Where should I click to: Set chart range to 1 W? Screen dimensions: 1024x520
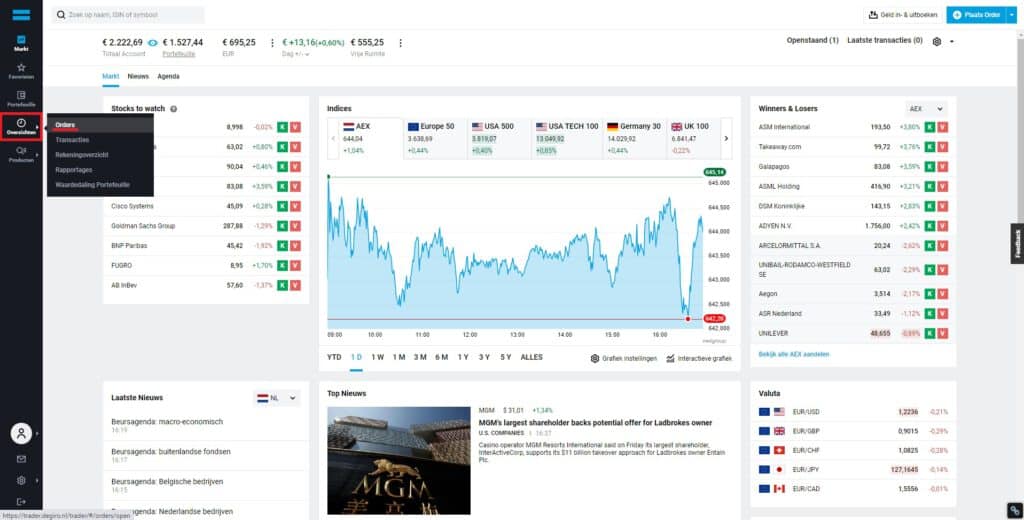pyautogui.click(x=377, y=357)
